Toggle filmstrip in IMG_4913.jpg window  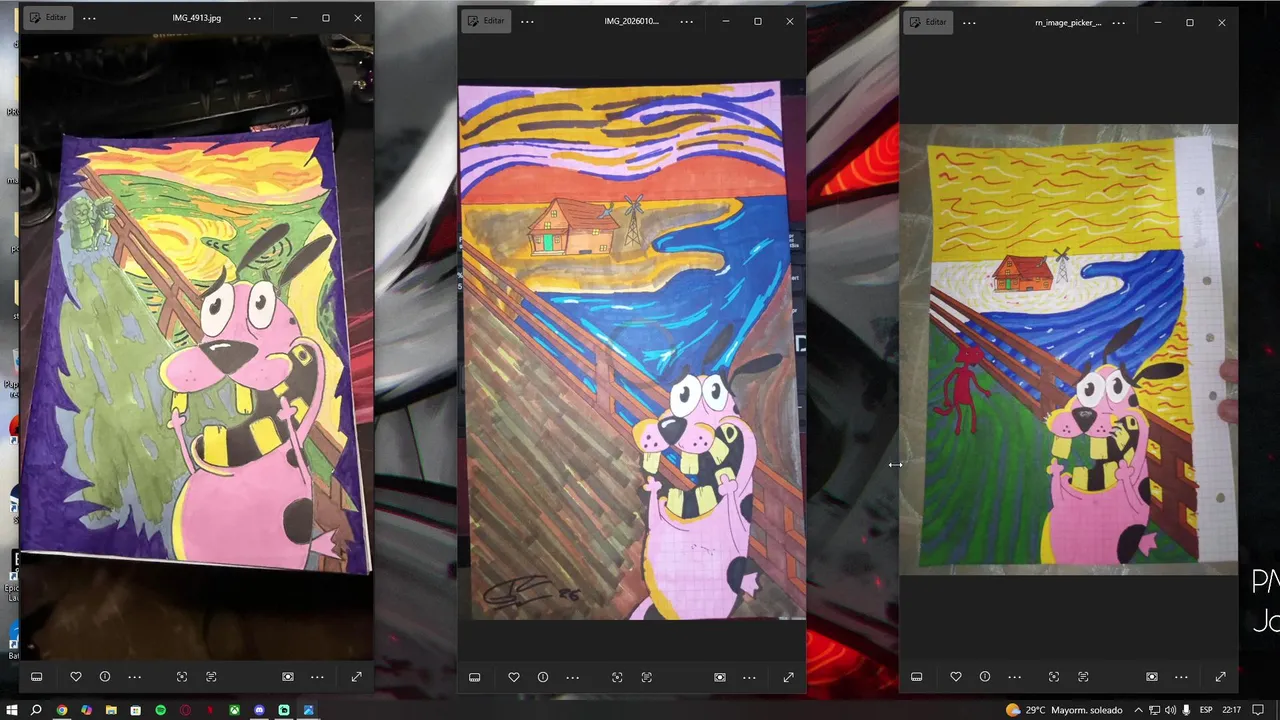point(37,677)
